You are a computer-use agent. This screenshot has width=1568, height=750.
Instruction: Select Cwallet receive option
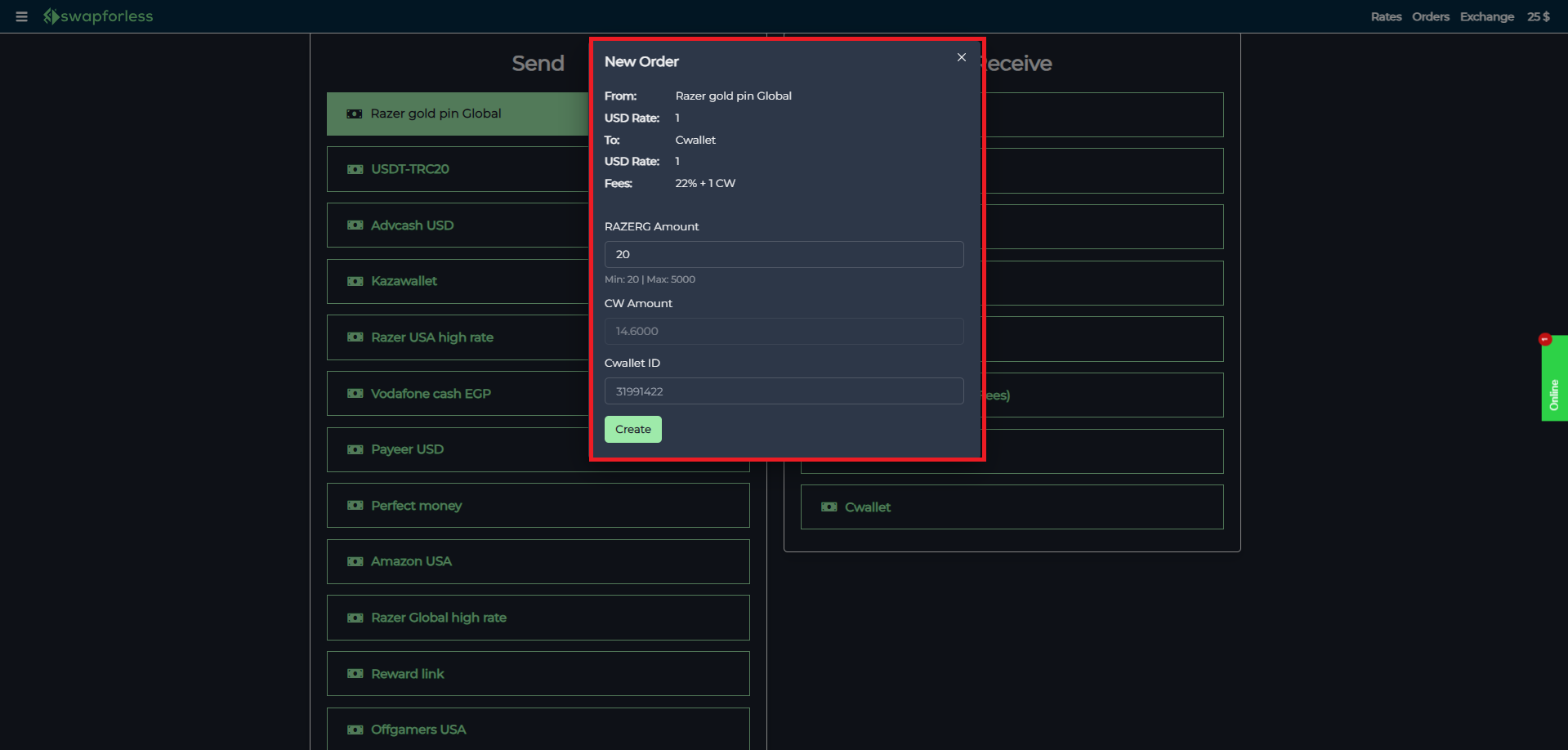[1012, 507]
